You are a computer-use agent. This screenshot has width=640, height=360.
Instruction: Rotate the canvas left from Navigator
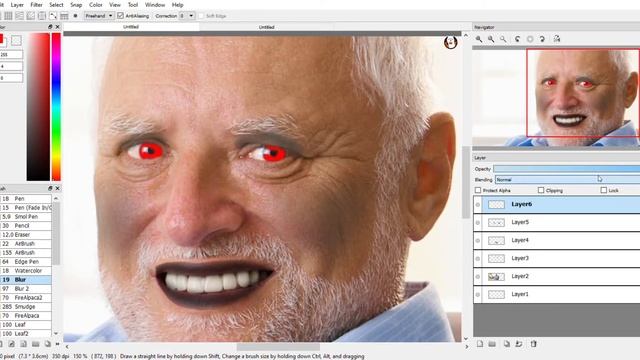(518, 39)
